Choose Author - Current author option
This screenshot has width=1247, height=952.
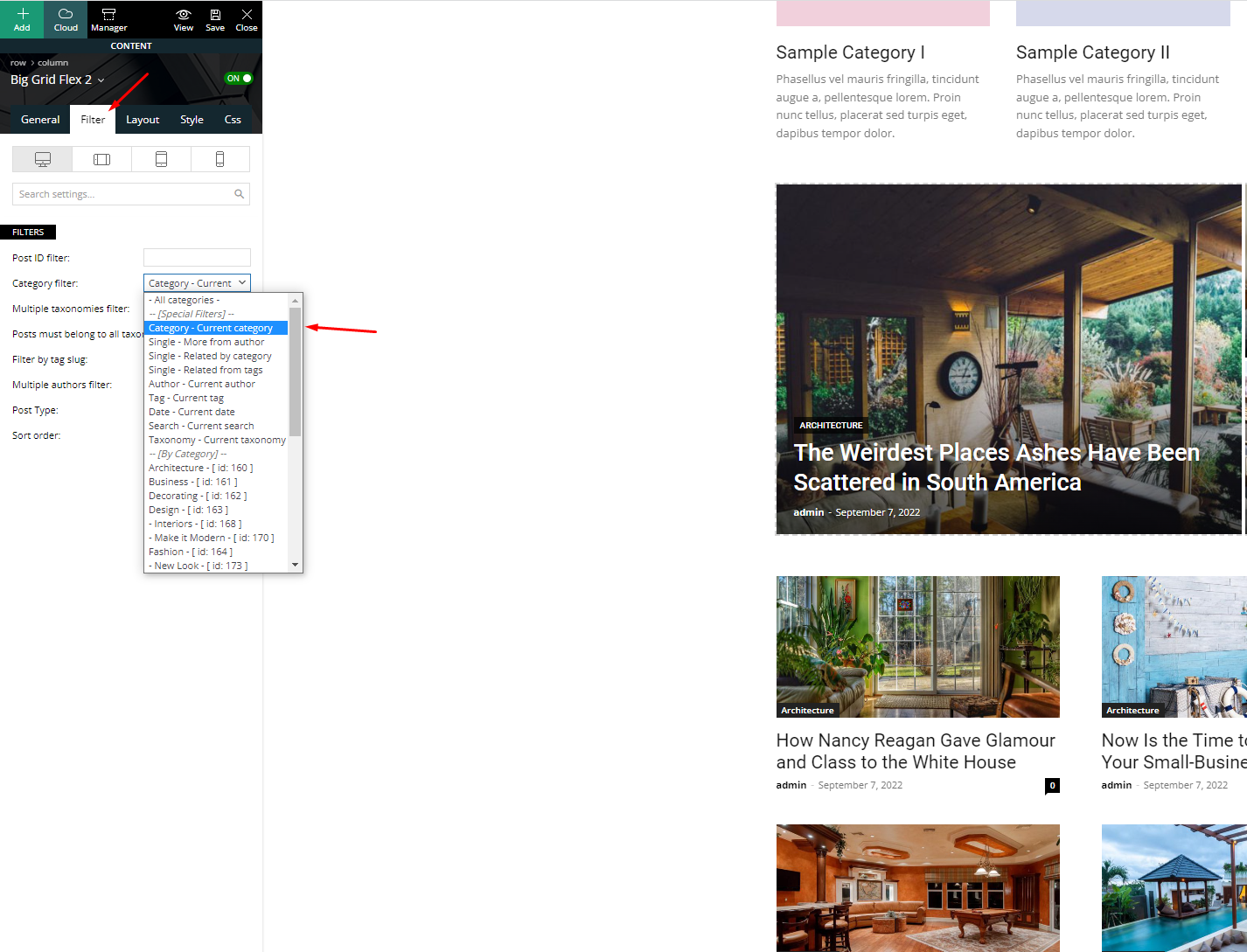pyautogui.click(x=216, y=384)
